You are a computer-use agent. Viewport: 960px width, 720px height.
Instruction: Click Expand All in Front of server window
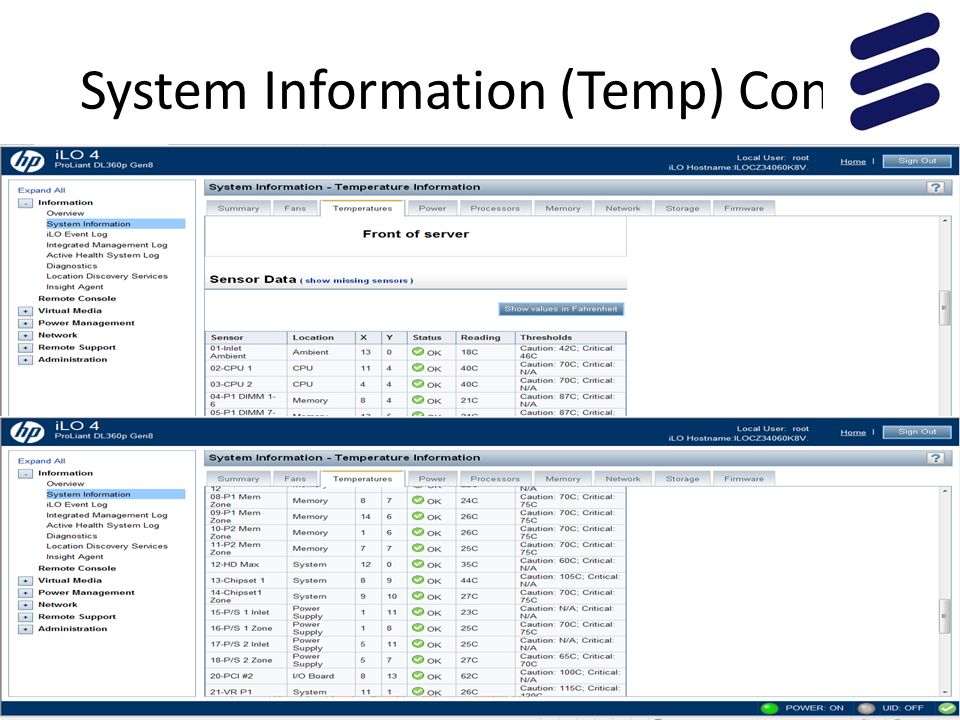pyautogui.click(x=42, y=190)
